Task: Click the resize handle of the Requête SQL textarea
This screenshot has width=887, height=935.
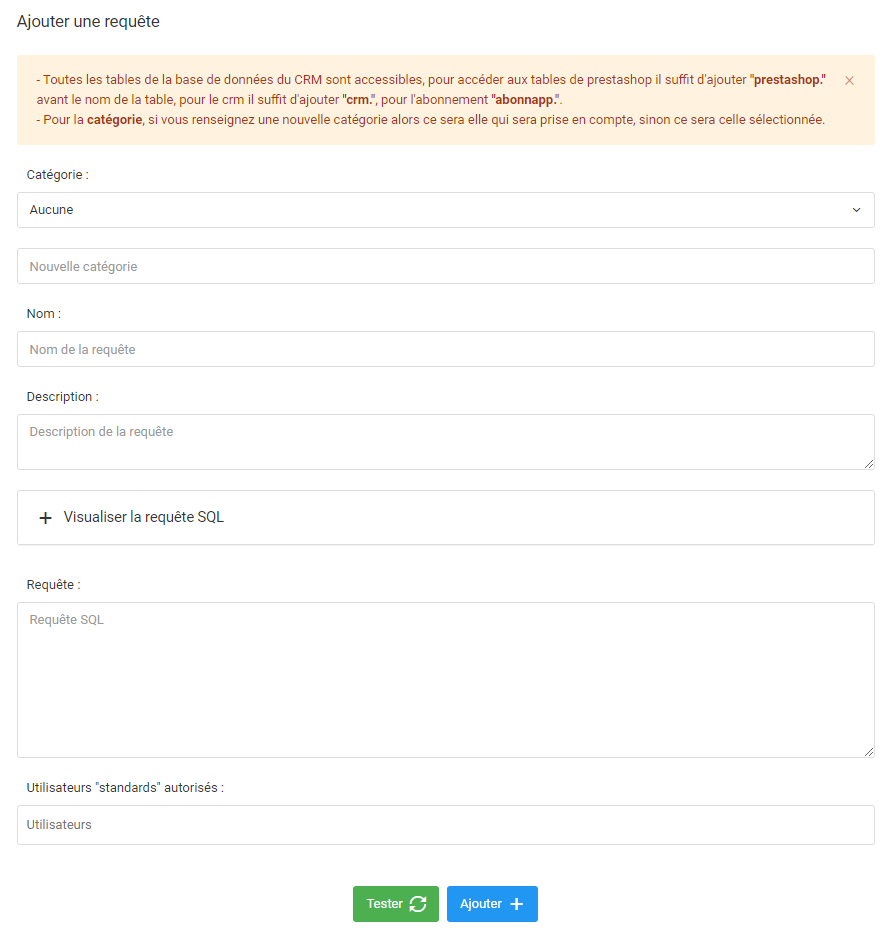Action: pos(869,752)
